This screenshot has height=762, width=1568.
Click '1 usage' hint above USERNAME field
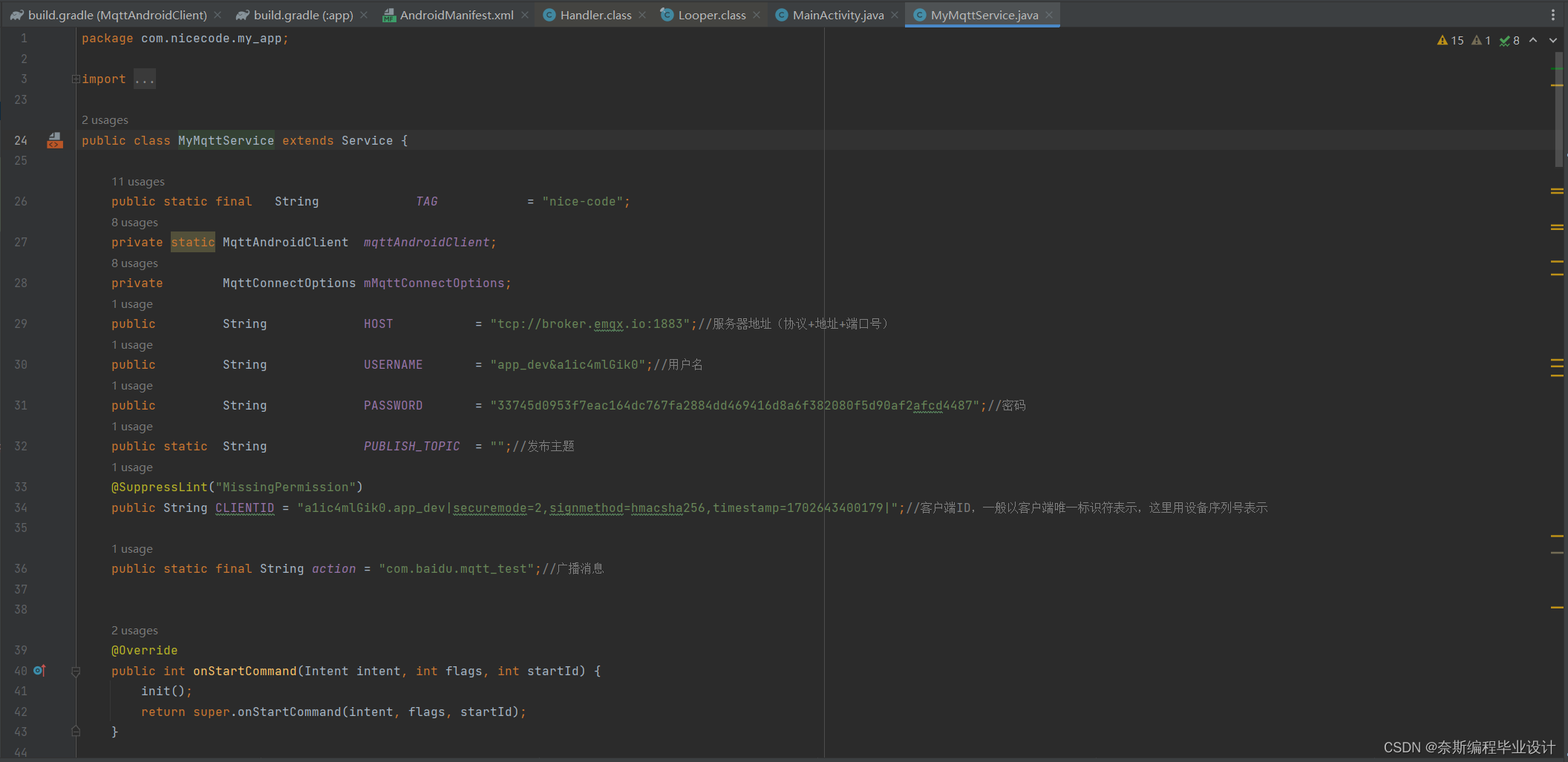132,345
